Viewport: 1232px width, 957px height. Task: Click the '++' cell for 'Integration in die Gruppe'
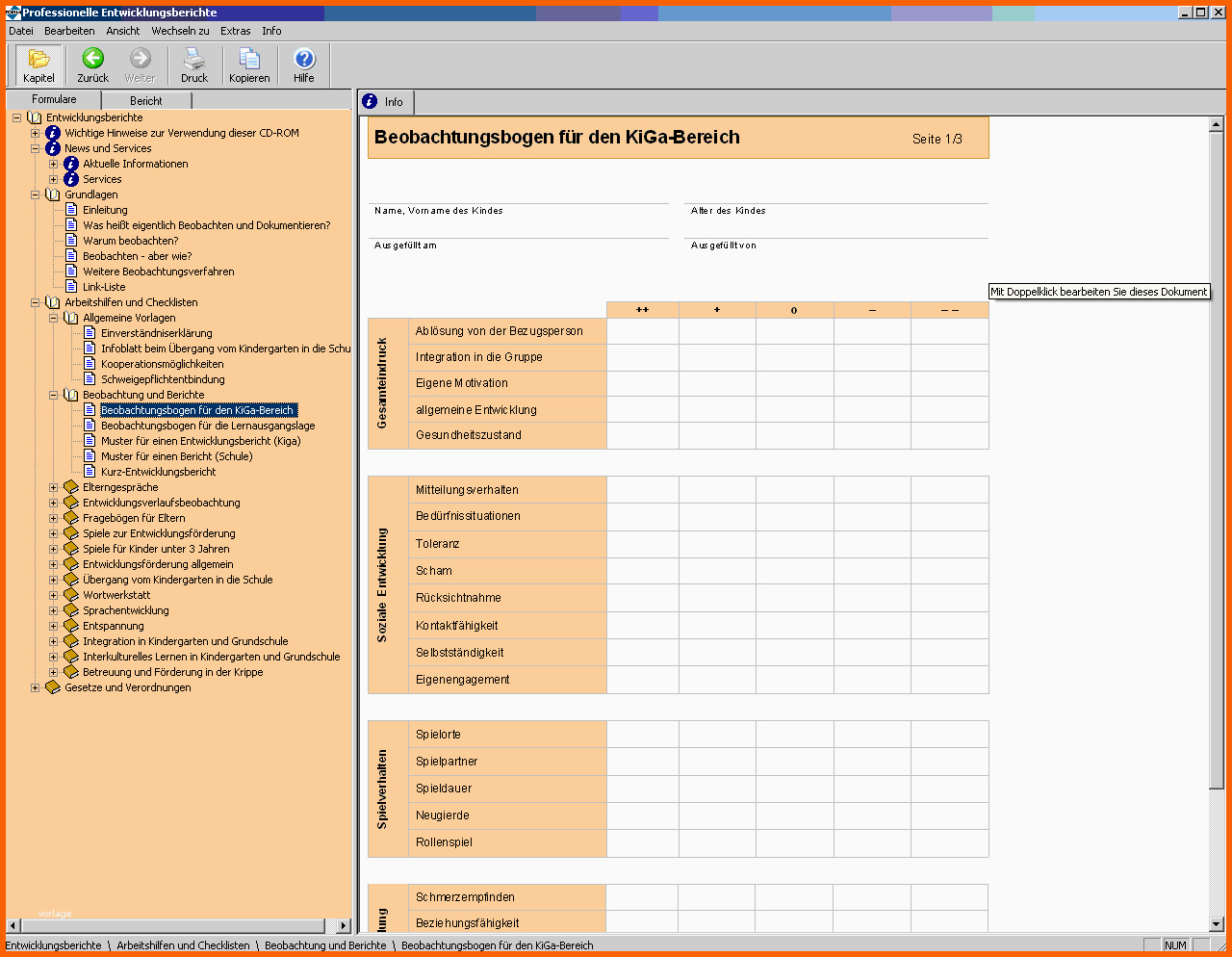click(x=643, y=357)
